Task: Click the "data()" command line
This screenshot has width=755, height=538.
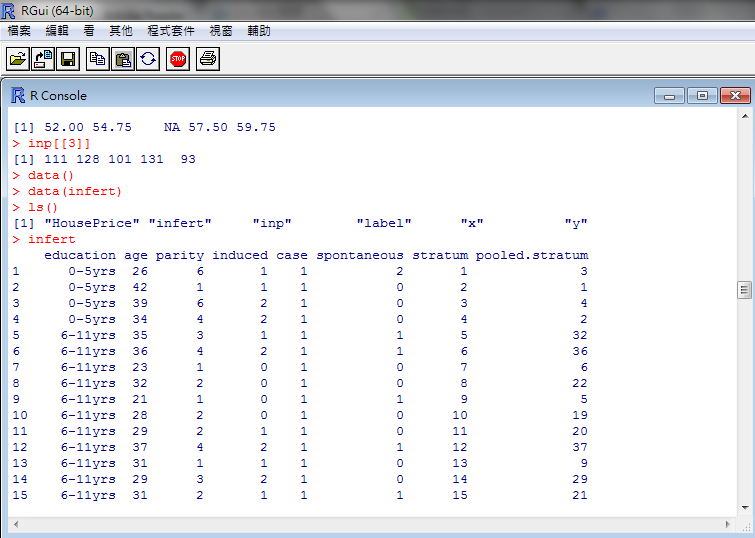Action: (x=51, y=175)
